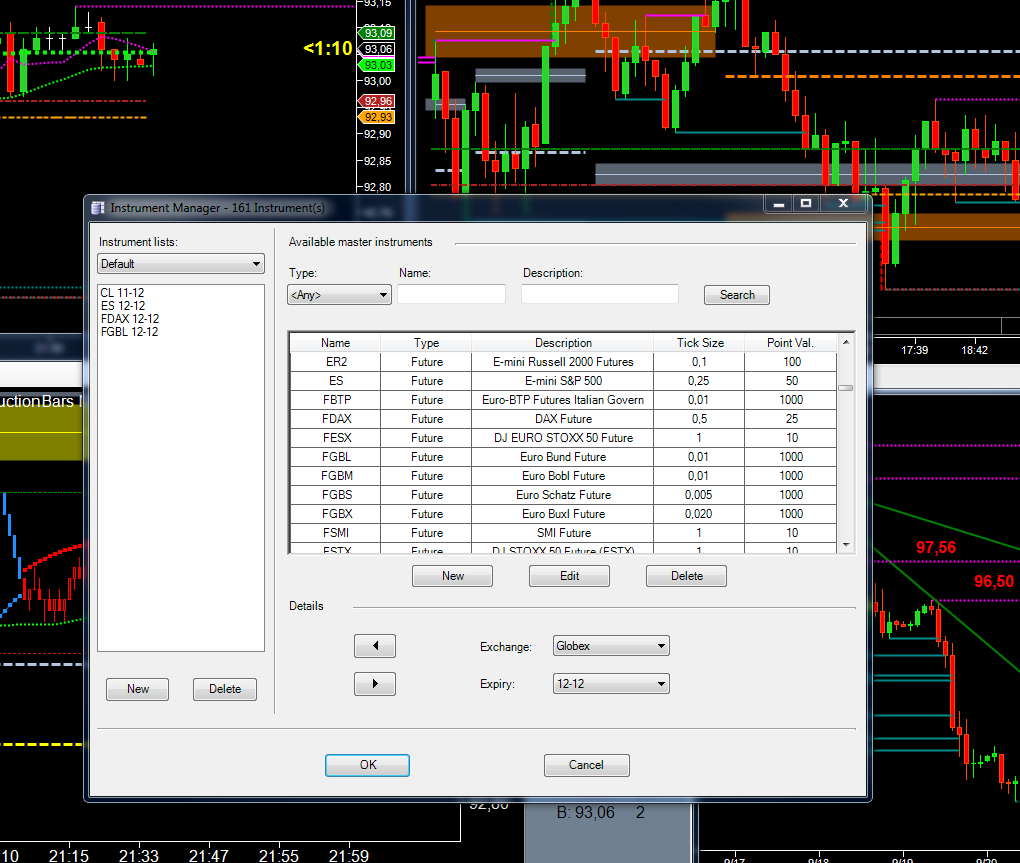Select the FGBL name cell in the table

pos(336,457)
